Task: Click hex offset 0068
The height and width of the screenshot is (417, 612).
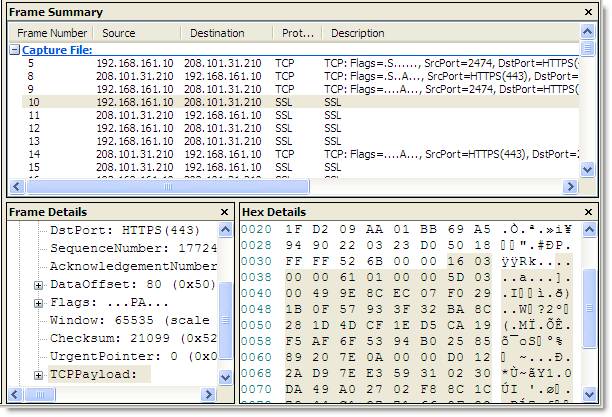Action: point(256,373)
